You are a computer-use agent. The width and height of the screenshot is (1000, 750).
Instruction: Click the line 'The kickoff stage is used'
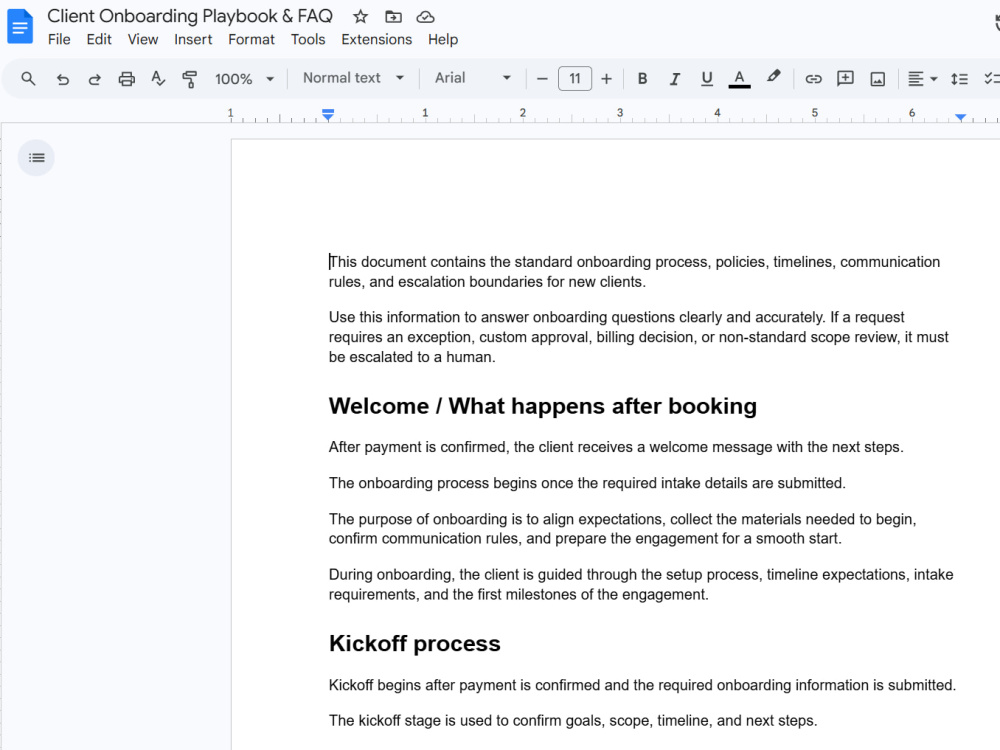click(573, 721)
